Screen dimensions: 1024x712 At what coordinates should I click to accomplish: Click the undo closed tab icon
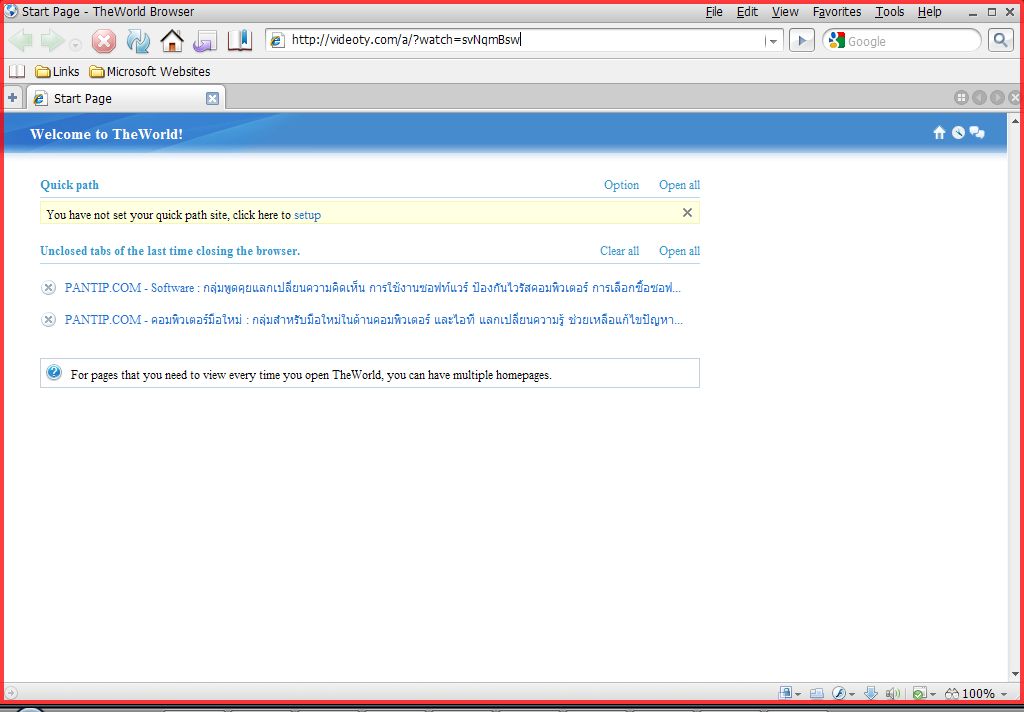point(205,41)
